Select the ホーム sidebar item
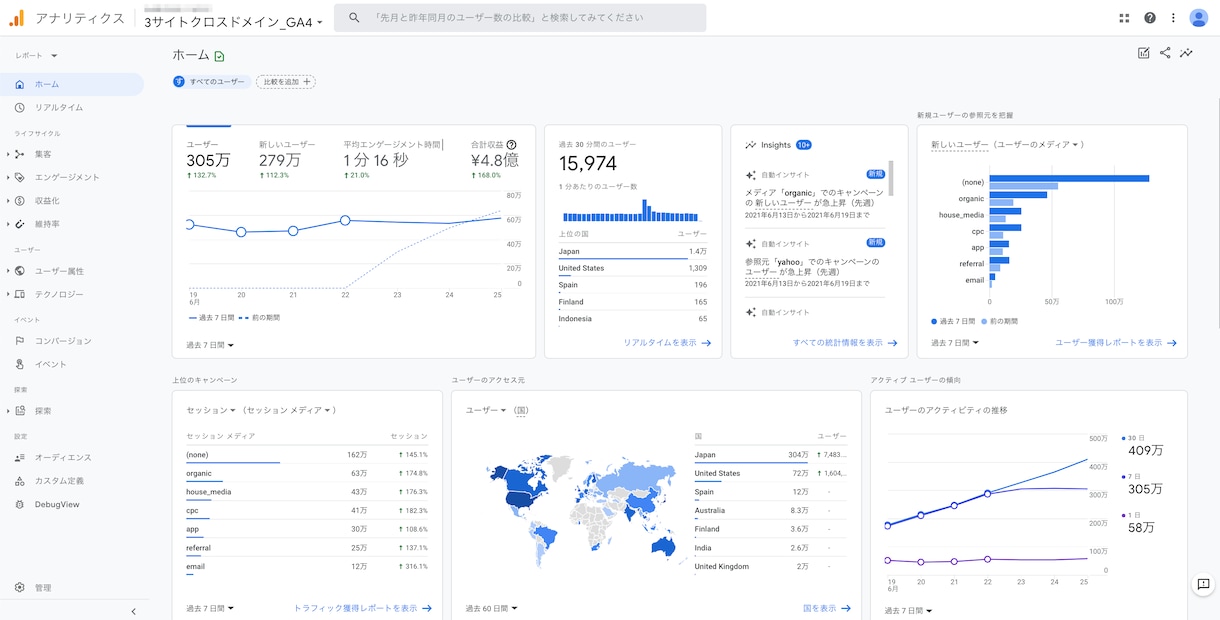1220x620 pixels. coord(72,84)
